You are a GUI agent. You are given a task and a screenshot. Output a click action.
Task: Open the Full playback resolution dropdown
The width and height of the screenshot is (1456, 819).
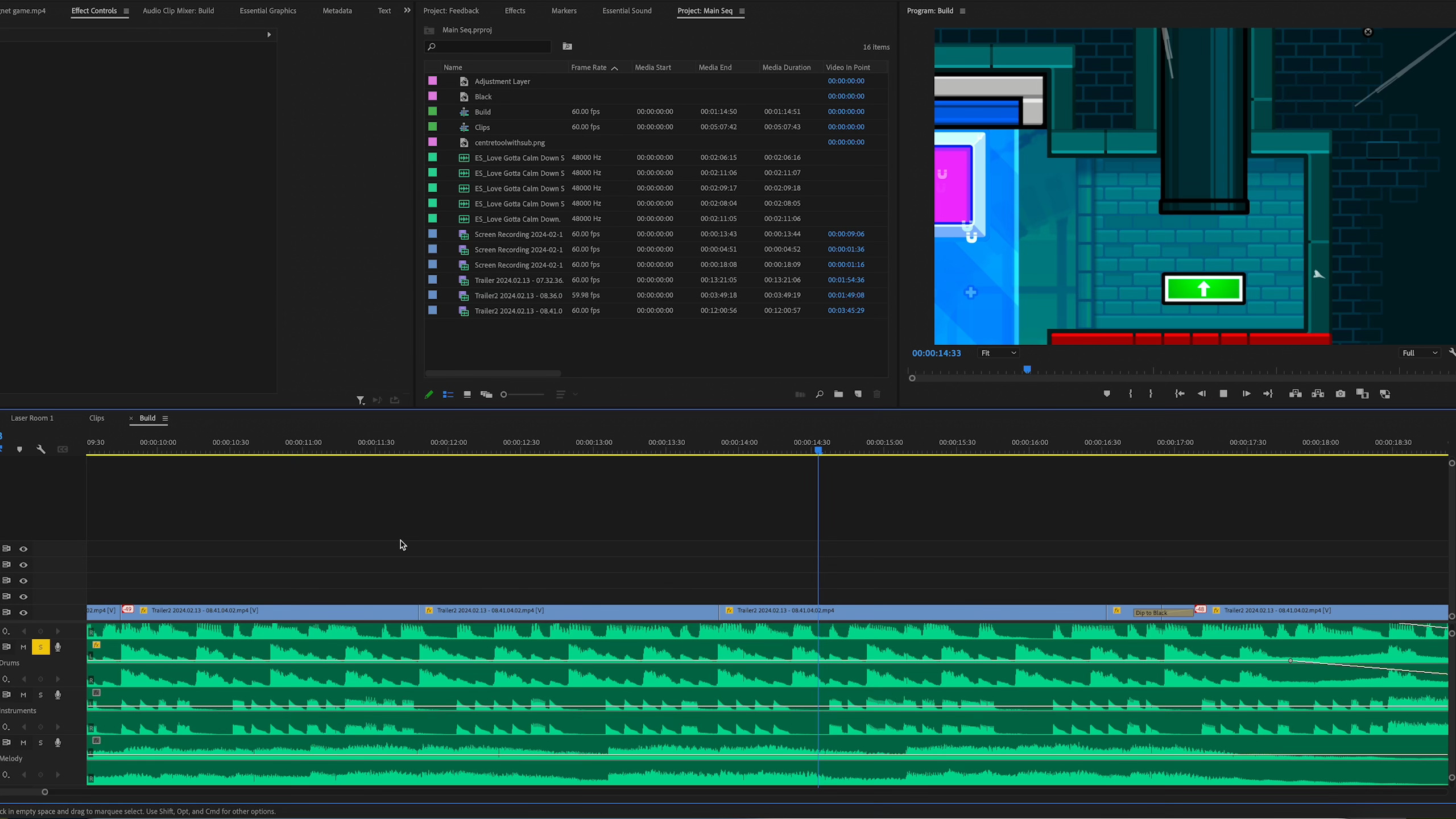[x=1419, y=353]
